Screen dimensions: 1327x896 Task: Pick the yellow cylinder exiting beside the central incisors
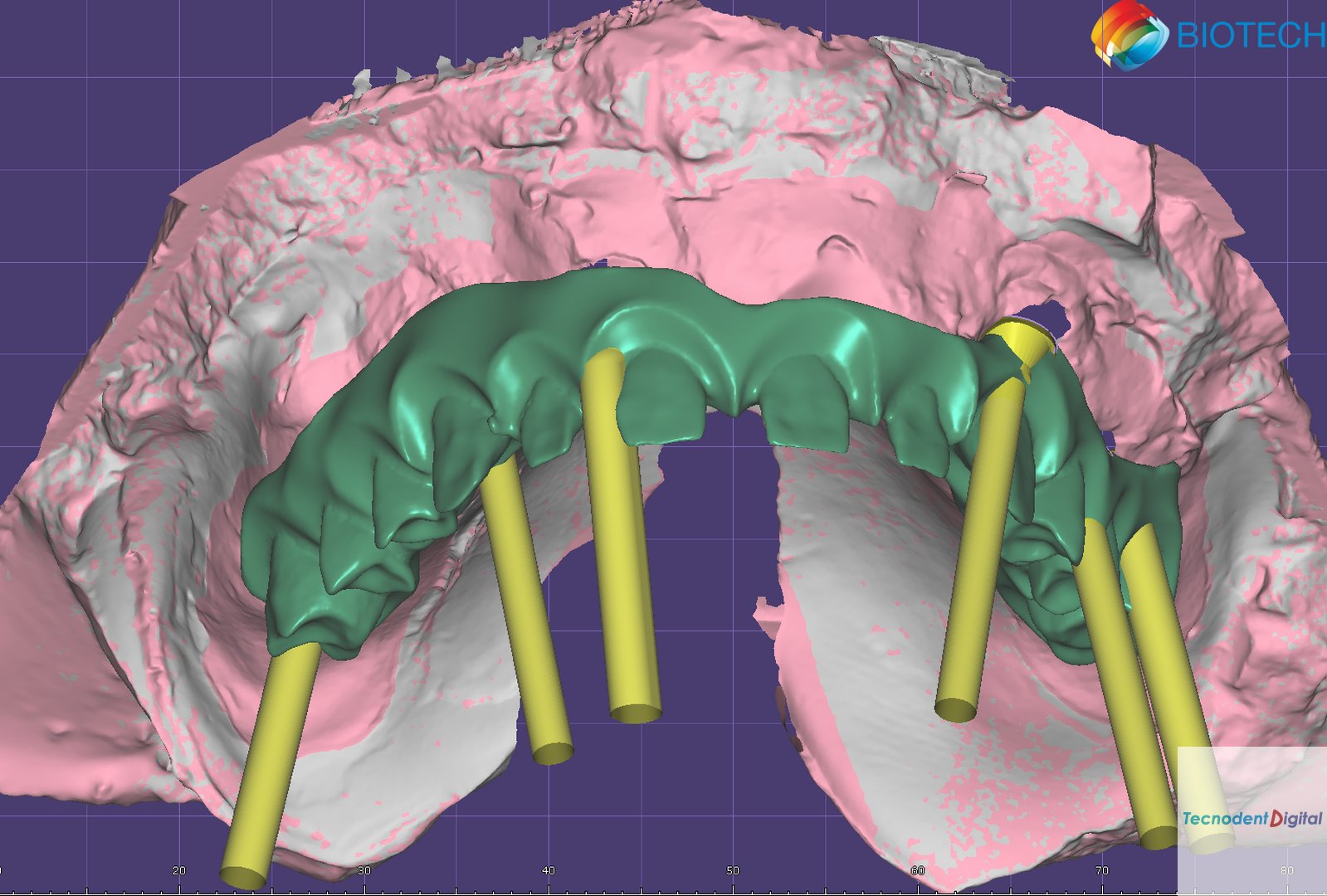point(620,535)
